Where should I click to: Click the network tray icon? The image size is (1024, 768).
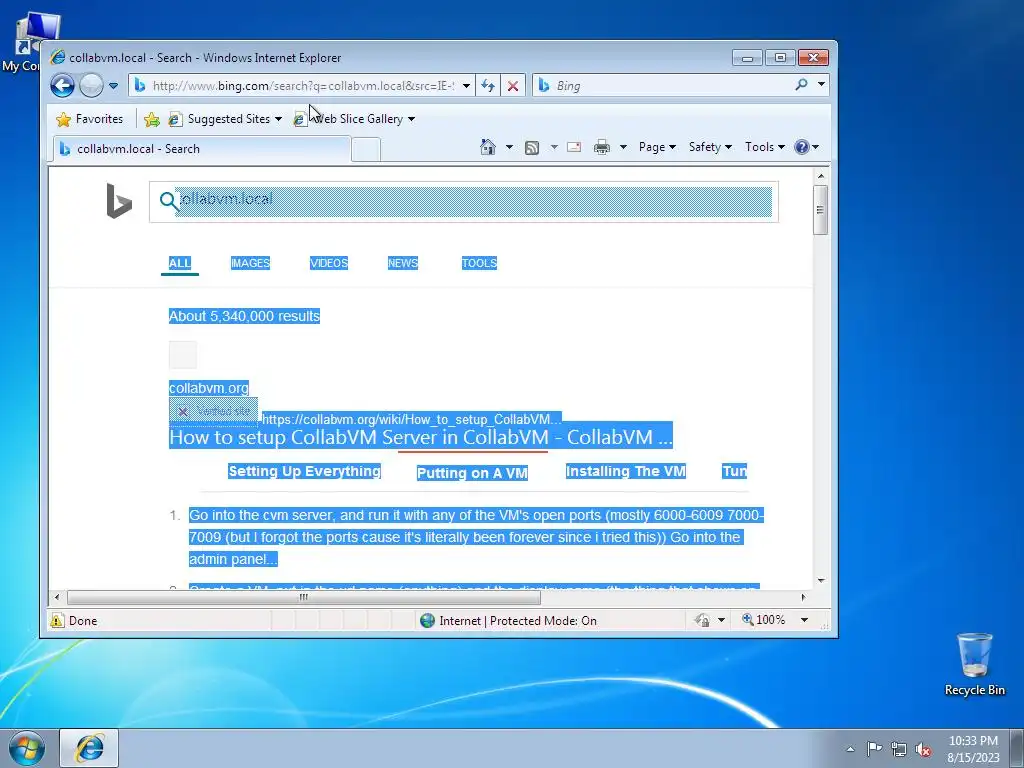(899, 749)
